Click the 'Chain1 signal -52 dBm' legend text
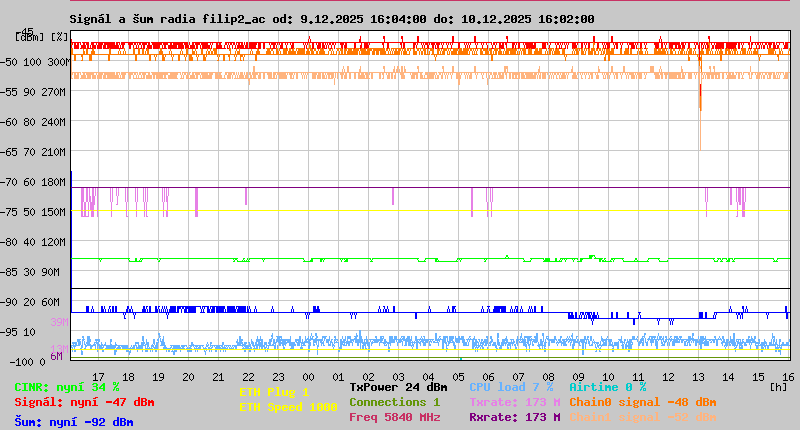The width and height of the screenshot is (800, 430). point(643,417)
